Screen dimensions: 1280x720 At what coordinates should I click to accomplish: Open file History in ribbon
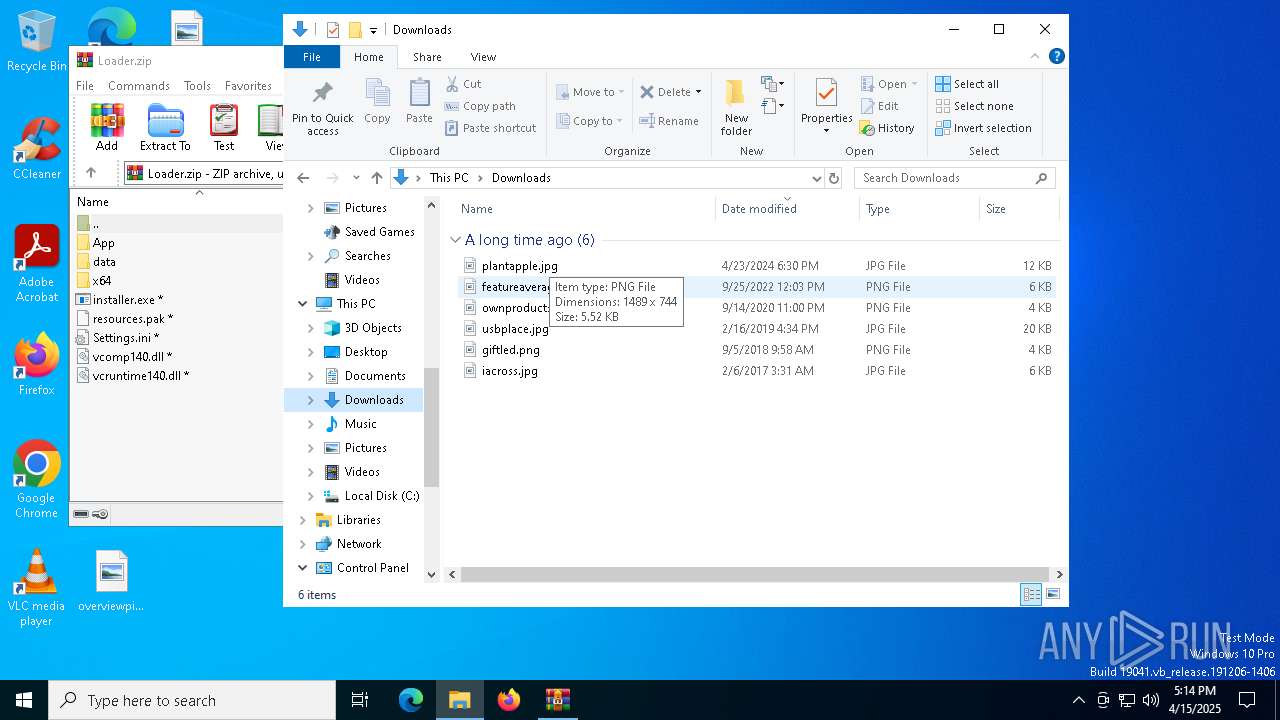[887, 128]
